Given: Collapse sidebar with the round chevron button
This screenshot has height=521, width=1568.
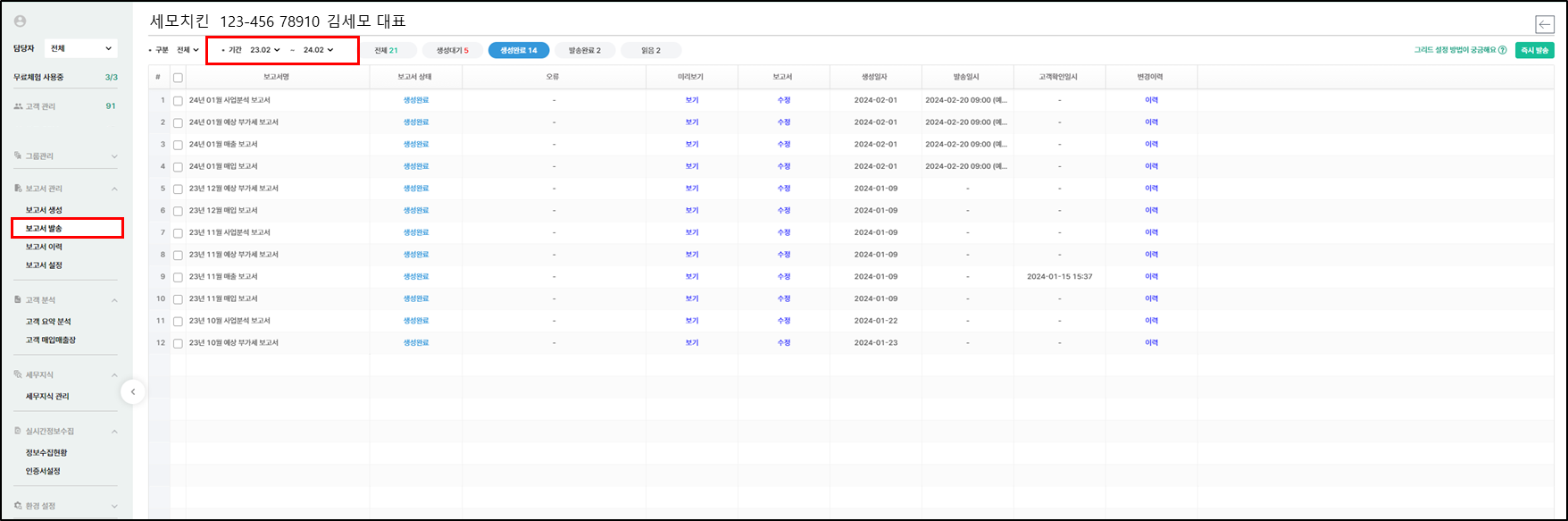Looking at the screenshot, I should point(133,391).
